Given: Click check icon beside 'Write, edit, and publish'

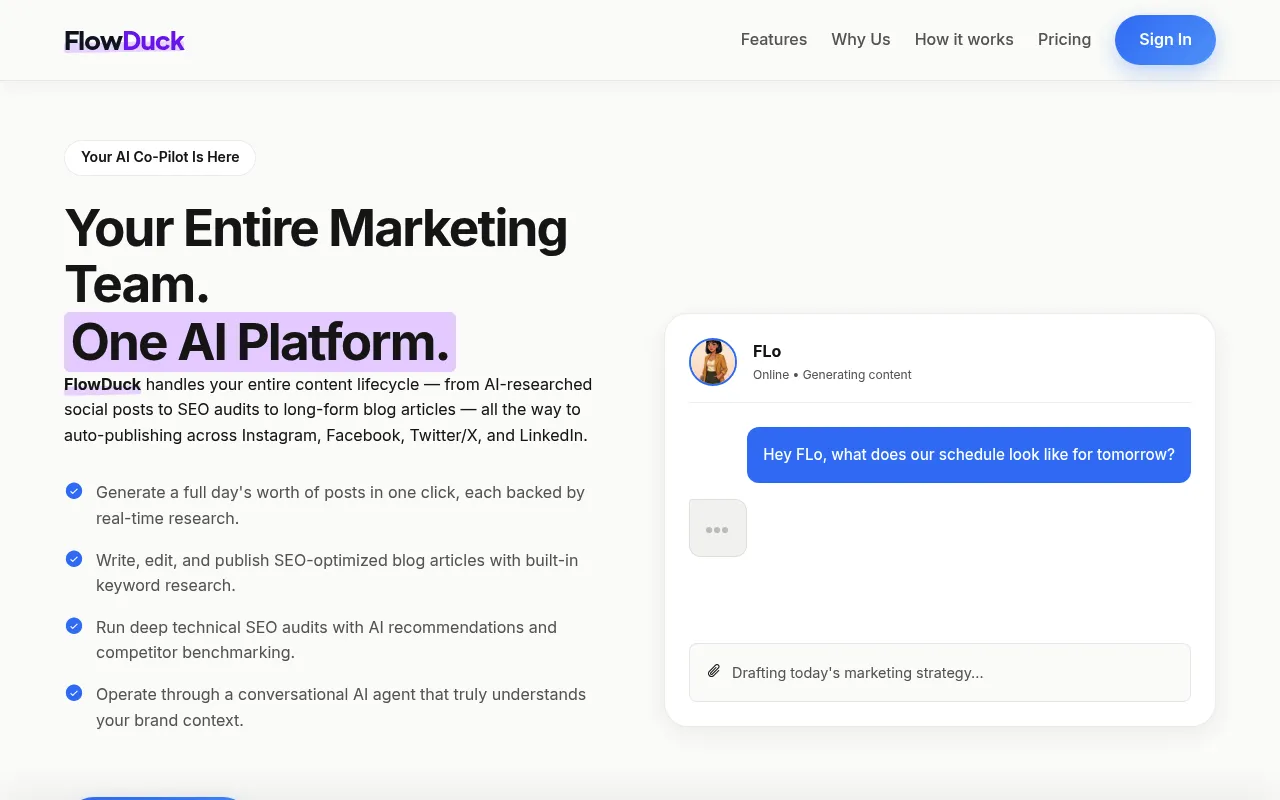Looking at the screenshot, I should 74,559.
